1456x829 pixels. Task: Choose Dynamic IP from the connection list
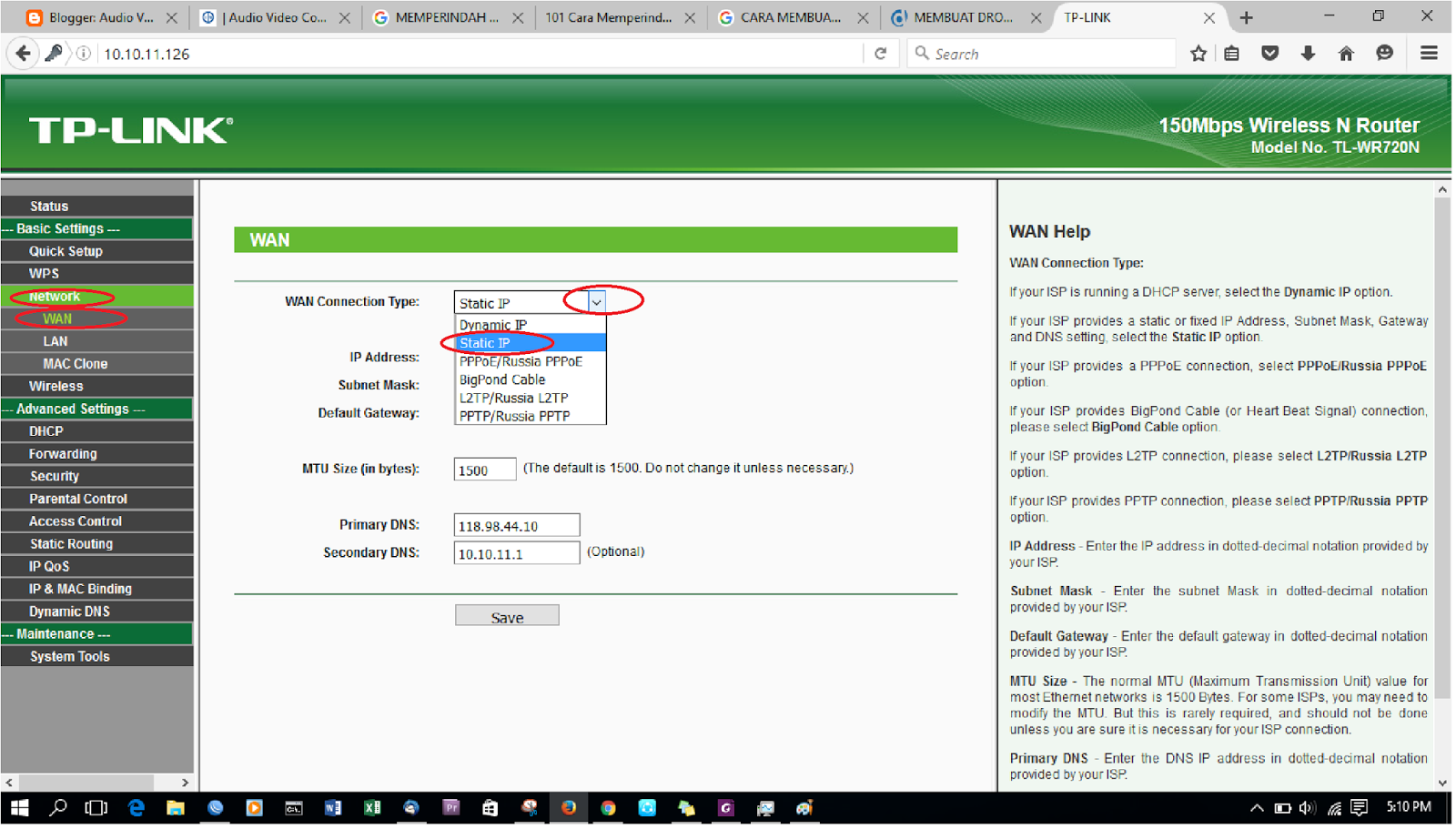point(531,325)
